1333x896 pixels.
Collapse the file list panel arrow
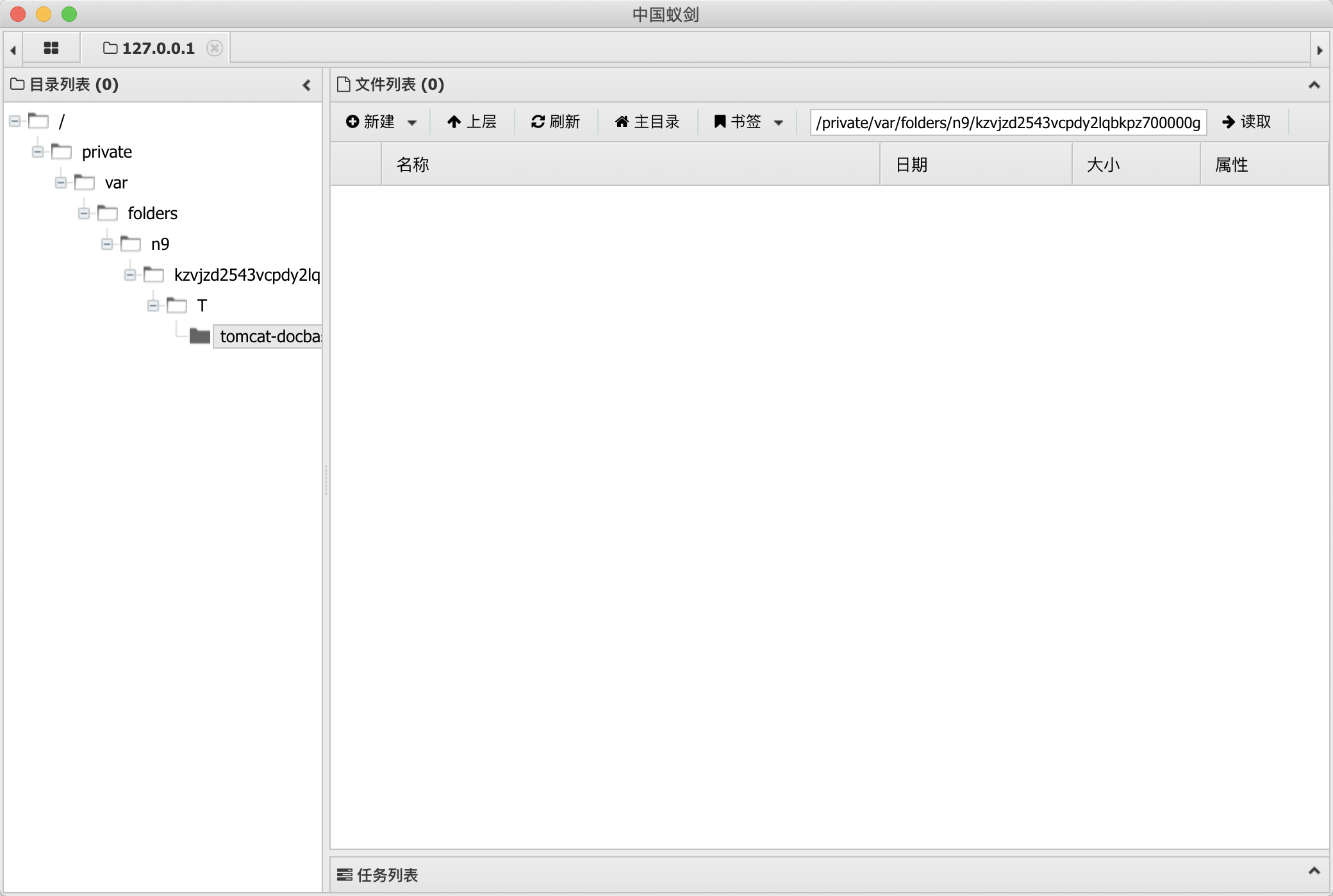[x=1314, y=85]
